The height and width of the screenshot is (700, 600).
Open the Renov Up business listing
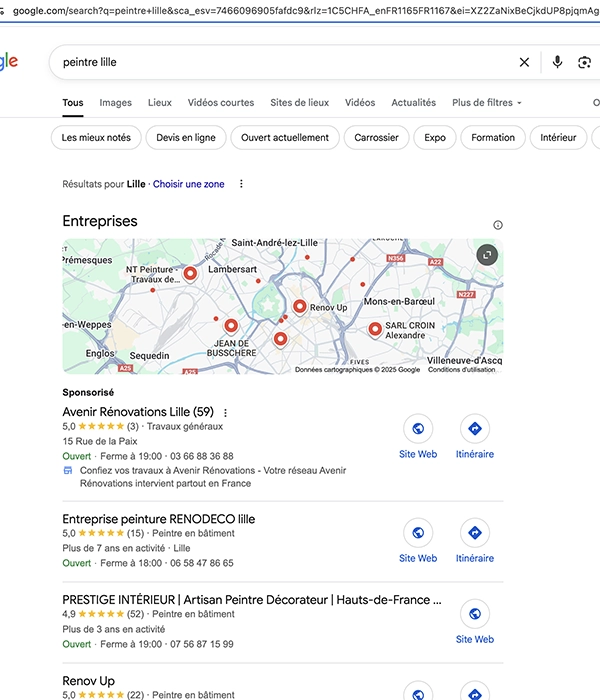(x=88, y=681)
